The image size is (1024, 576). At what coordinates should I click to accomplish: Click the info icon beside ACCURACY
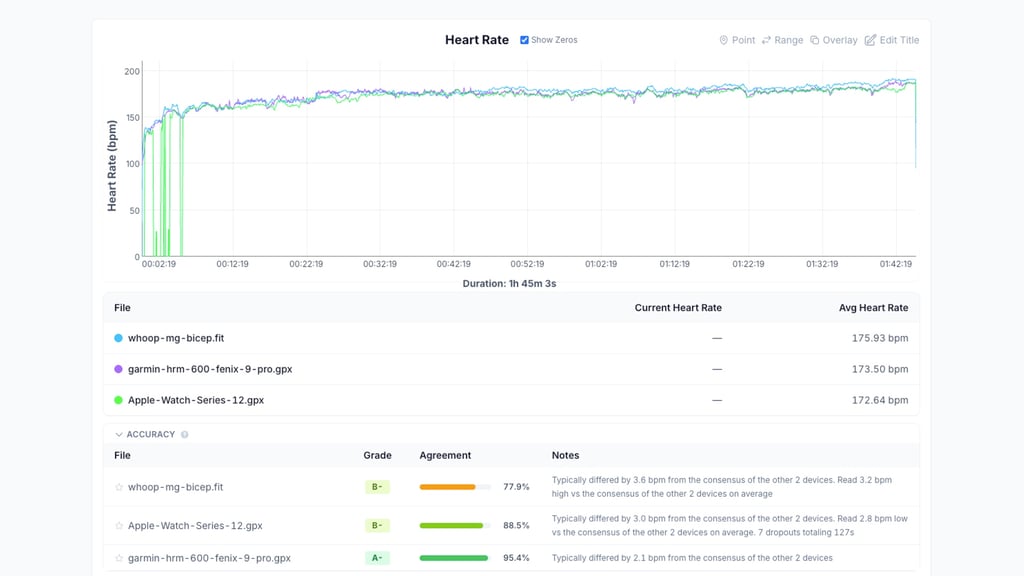pyautogui.click(x=185, y=434)
